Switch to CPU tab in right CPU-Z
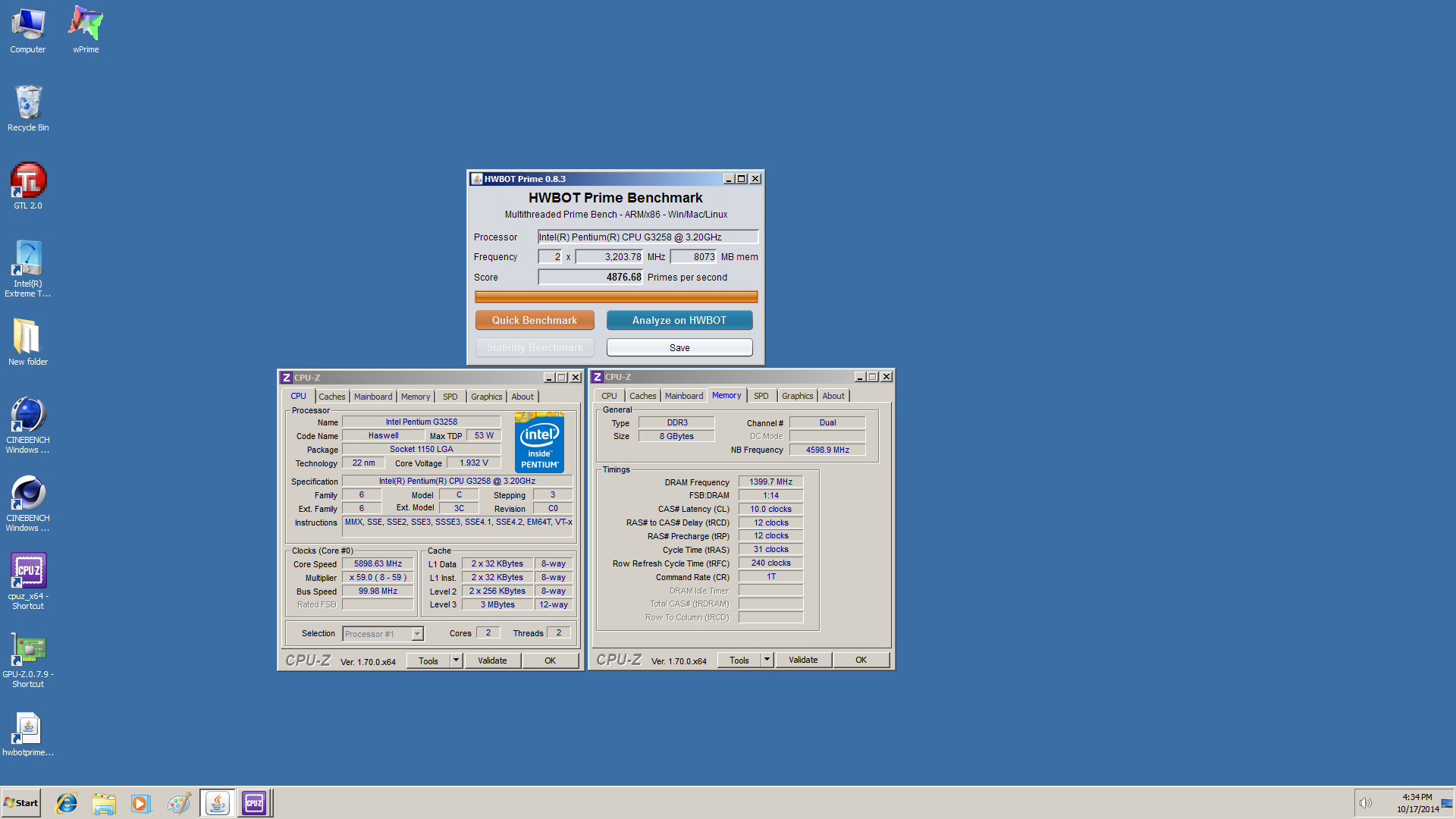 (x=610, y=396)
